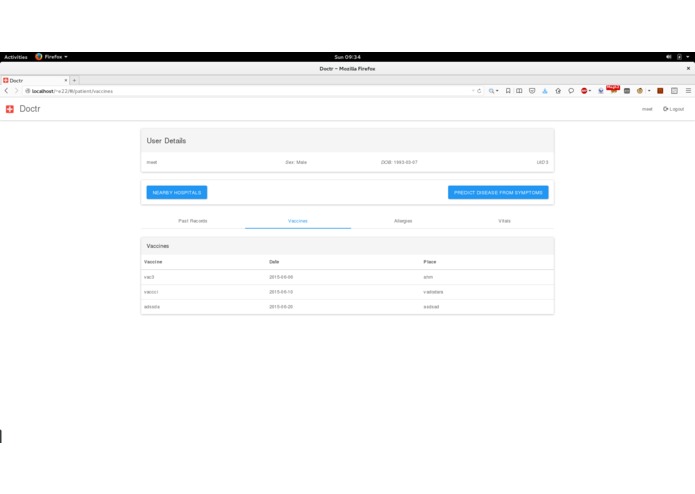Click the orange square extension icon
This screenshot has width=695, height=494.
pos(660,91)
